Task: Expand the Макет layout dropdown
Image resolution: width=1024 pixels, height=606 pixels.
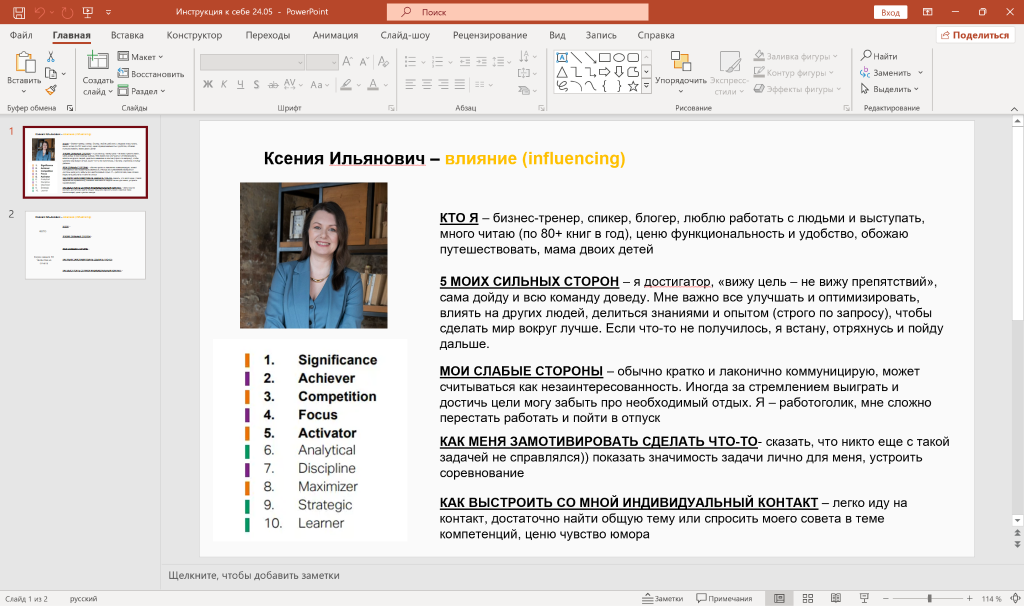Action: point(141,57)
